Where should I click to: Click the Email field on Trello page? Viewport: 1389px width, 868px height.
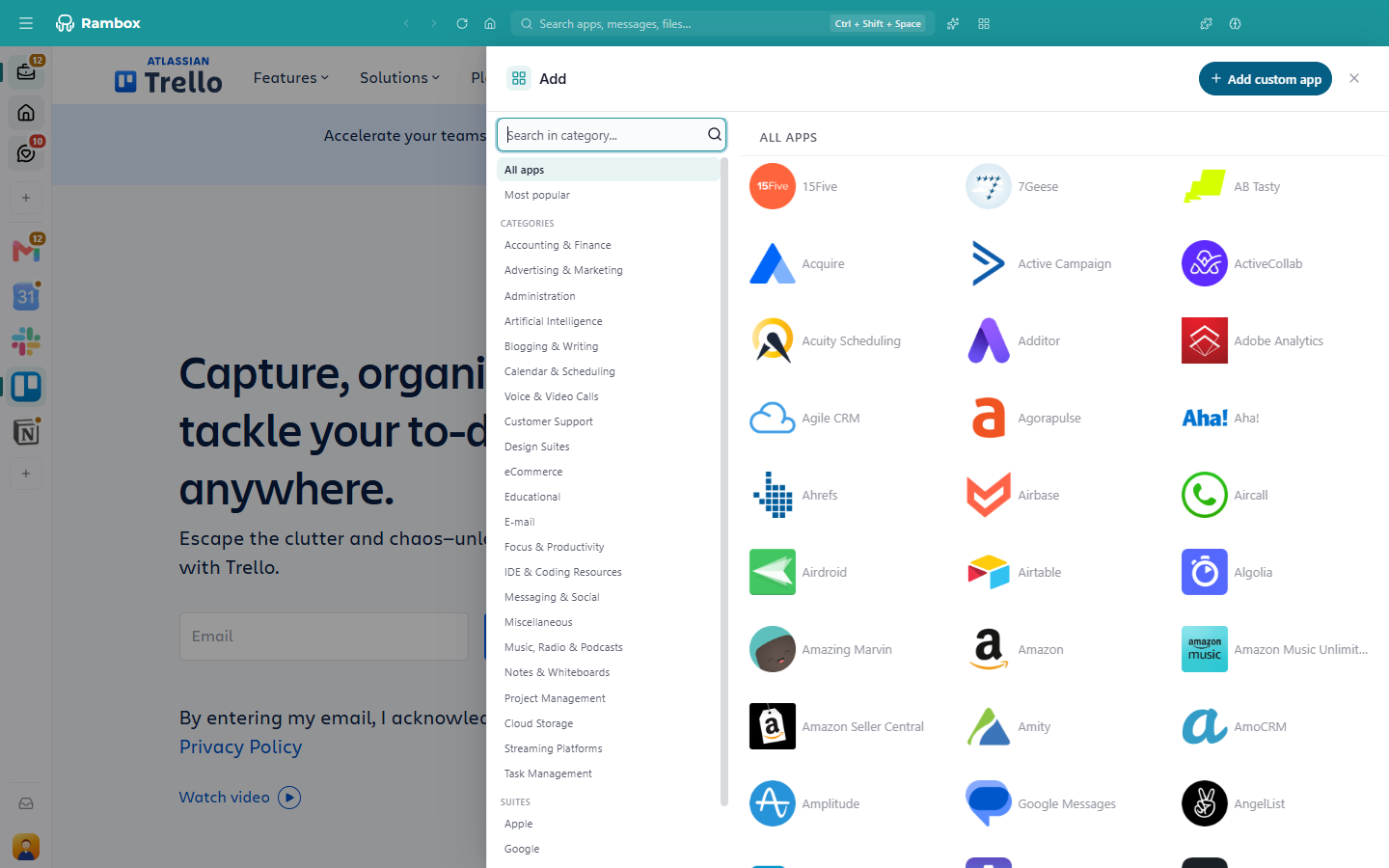(x=324, y=637)
